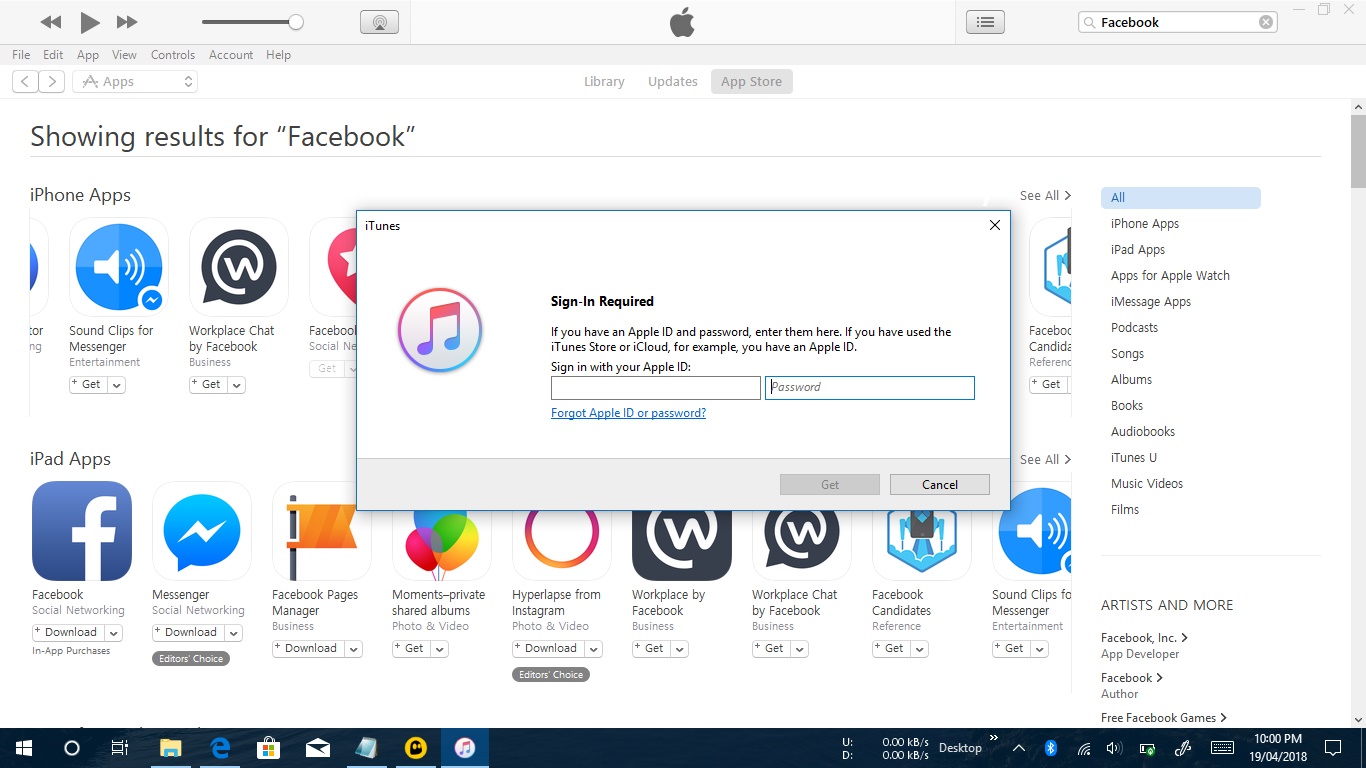Viewport: 1366px width, 768px height.
Task: Open the Account menu
Action: click(x=231, y=55)
